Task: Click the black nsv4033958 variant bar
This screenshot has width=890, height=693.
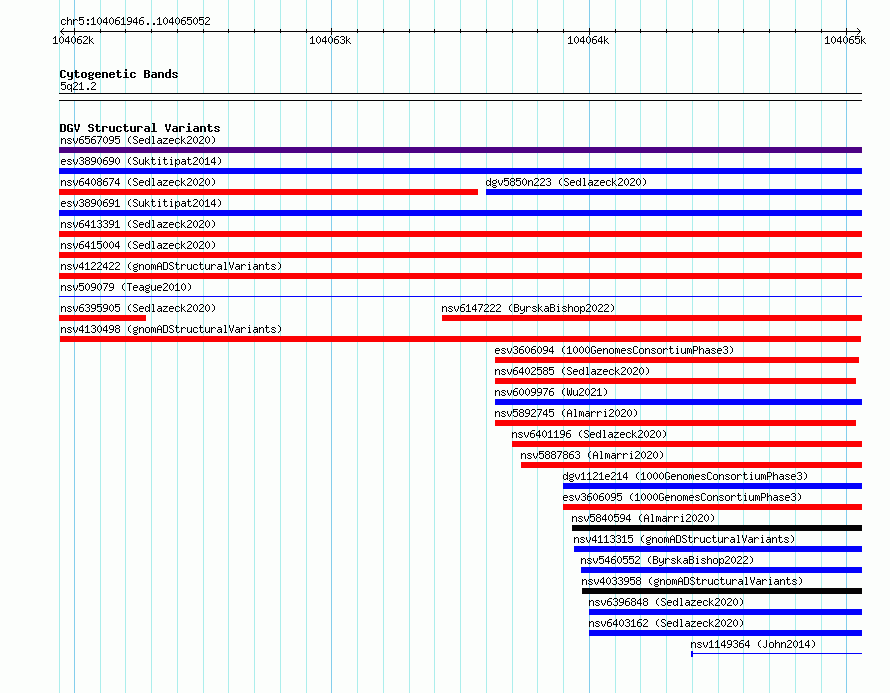Action: click(722, 591)
